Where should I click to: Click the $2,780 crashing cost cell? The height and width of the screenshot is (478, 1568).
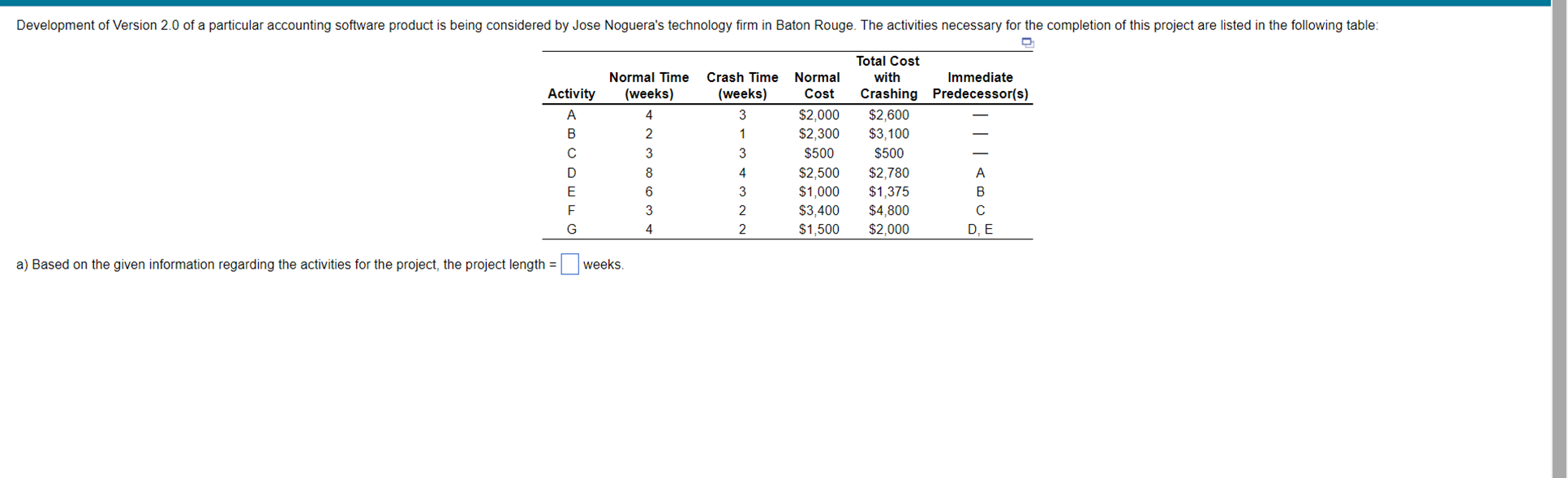point(889,173)
